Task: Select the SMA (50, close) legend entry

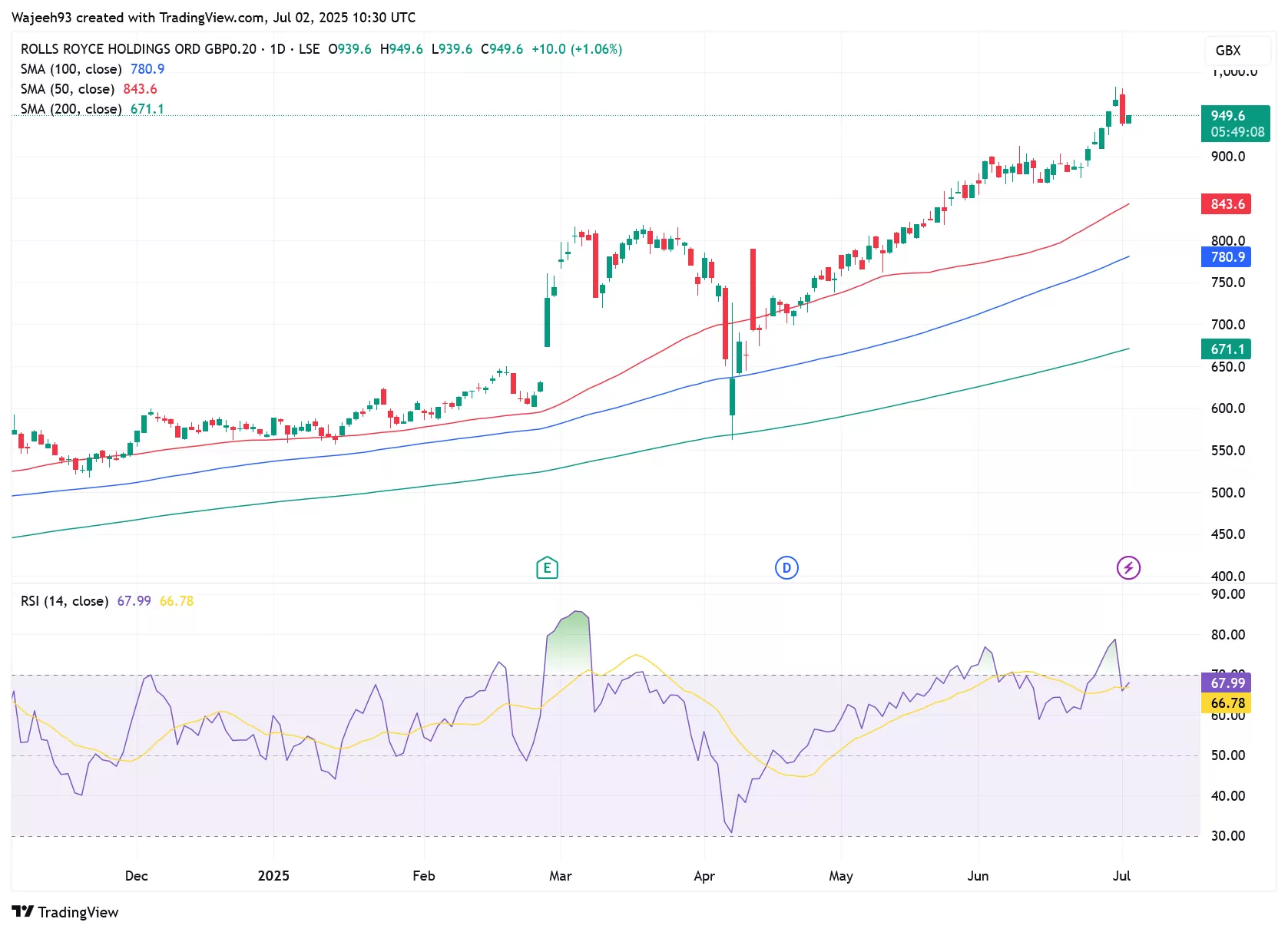Action: 68,89
